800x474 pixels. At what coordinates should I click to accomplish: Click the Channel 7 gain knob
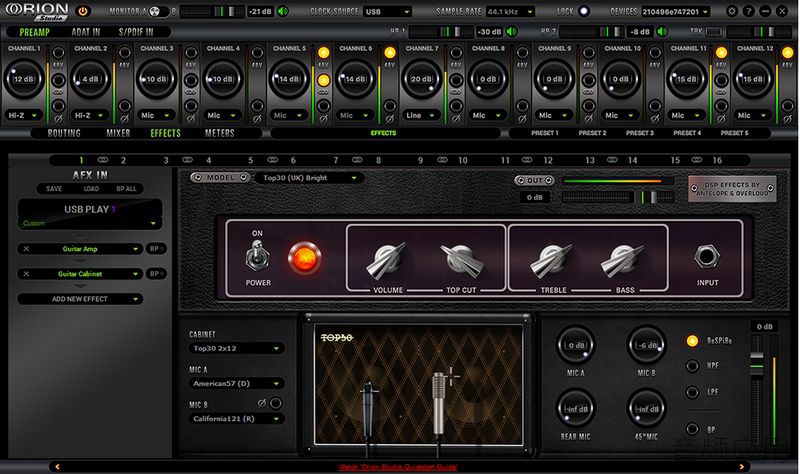tap(421, 79)
